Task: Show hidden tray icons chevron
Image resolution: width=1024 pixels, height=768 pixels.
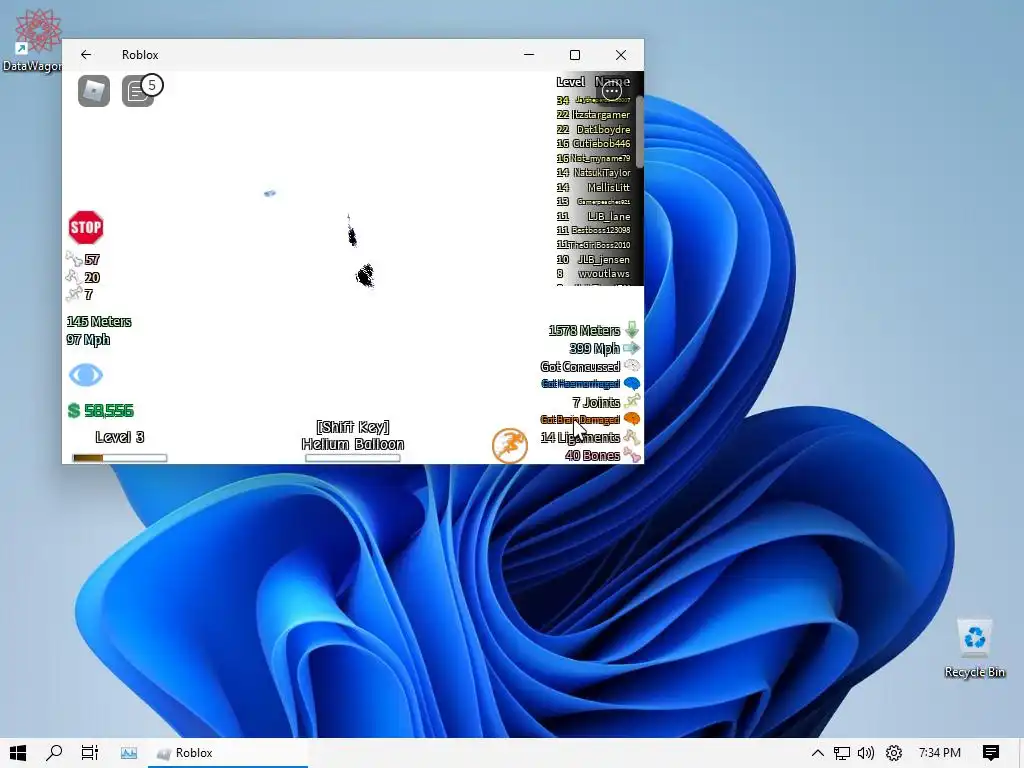Action: pos(818,753)
